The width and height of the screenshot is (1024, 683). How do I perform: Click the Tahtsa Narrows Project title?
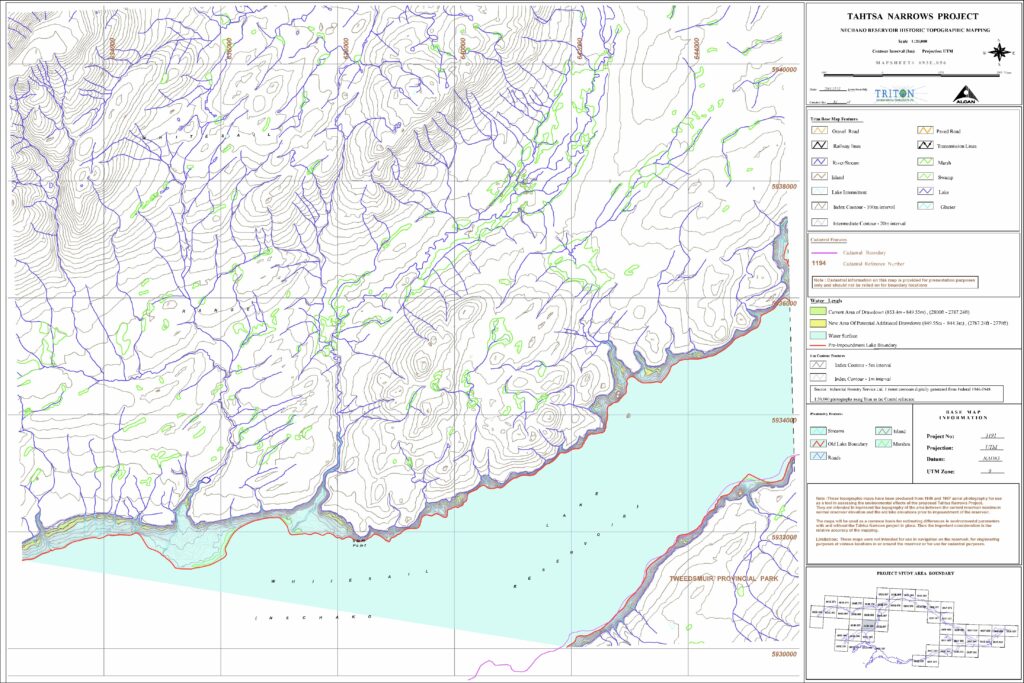[914, 17]
